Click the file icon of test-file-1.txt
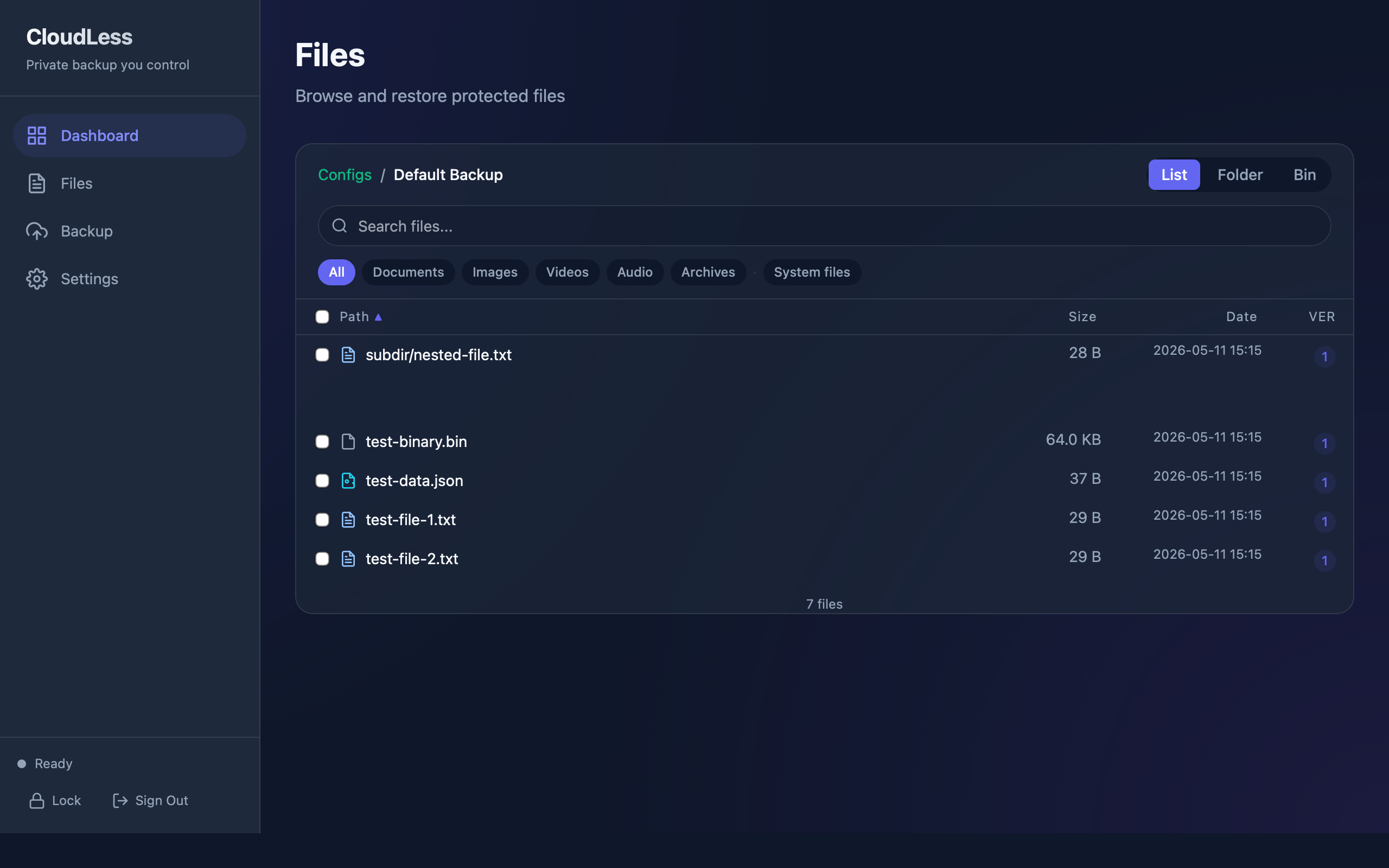Screen dimensions: 1389x868 348,520
